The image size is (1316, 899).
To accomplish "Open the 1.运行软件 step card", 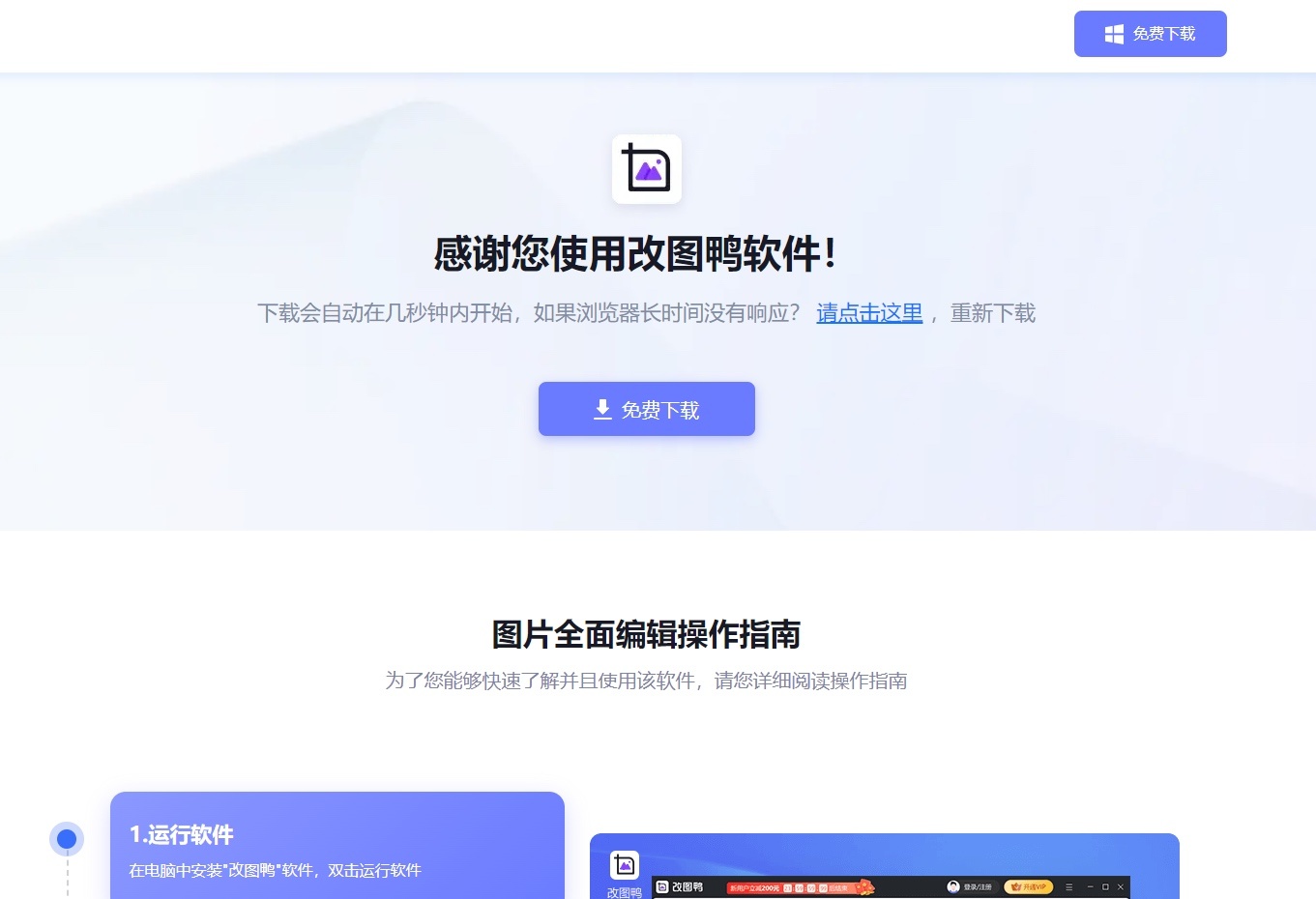I will point(337,846).
